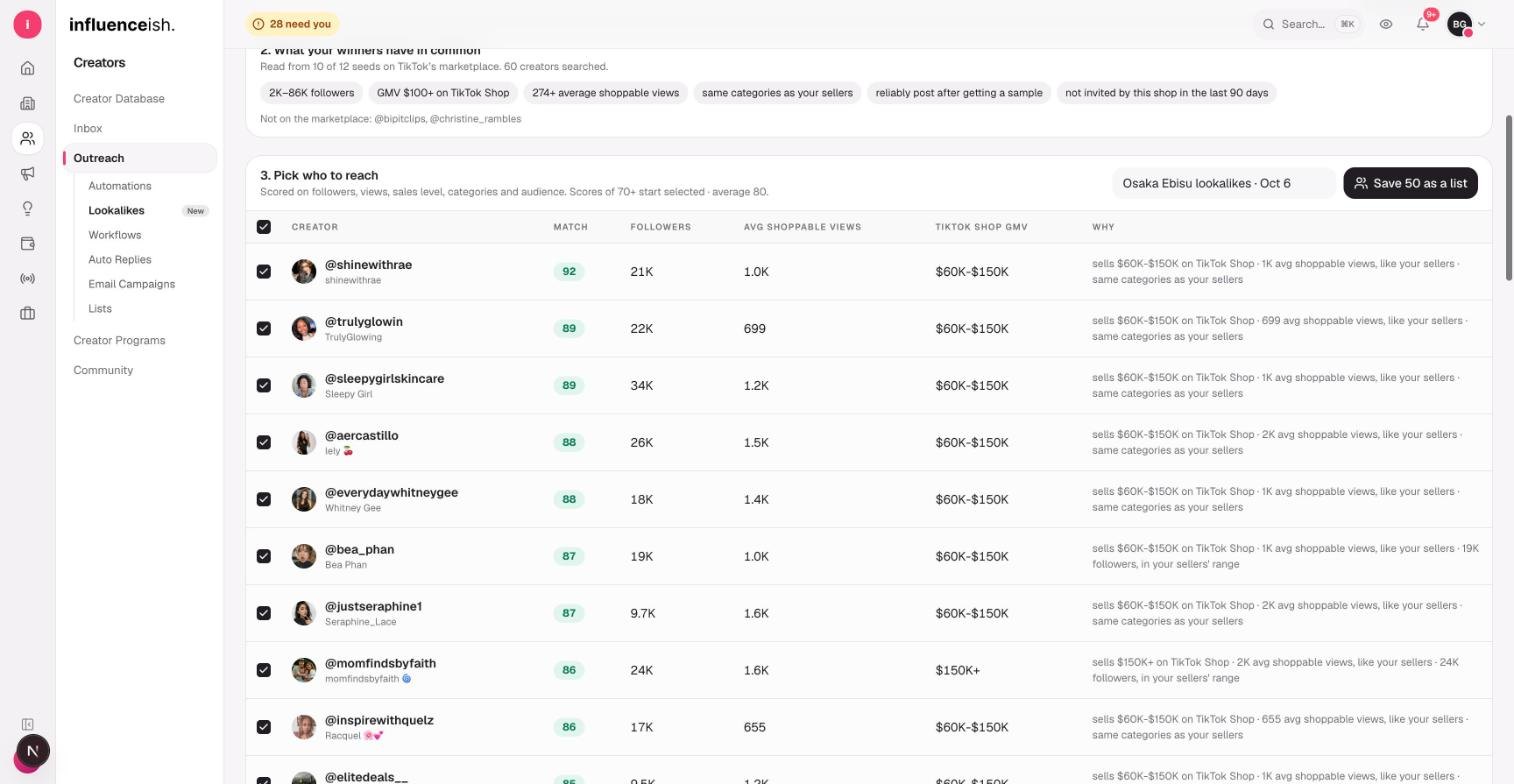Screen dimensions: 1514x784
Task: Uncheck the @bea_phan row checkbox
Action: [264, 556]
